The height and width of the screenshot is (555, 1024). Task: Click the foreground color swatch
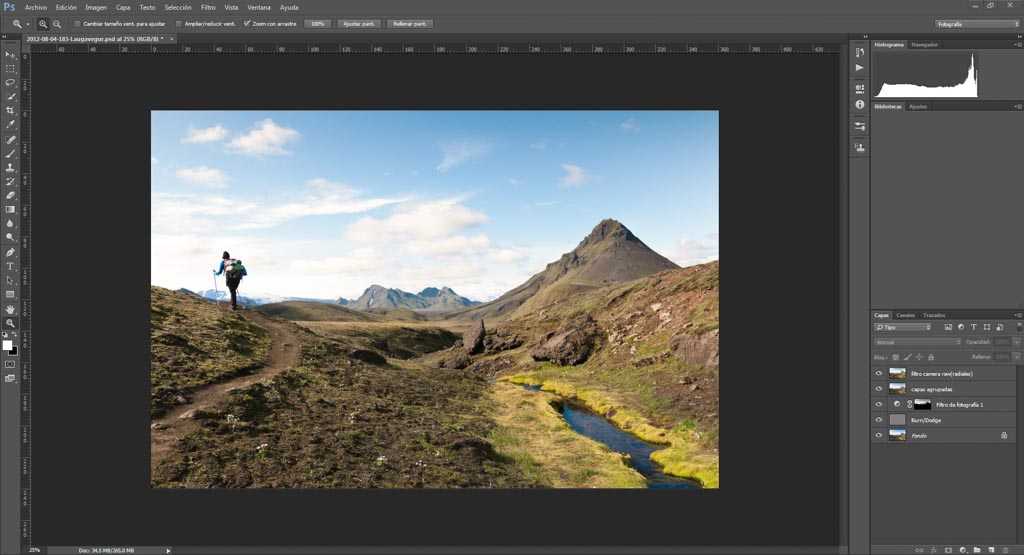[7, 345]
